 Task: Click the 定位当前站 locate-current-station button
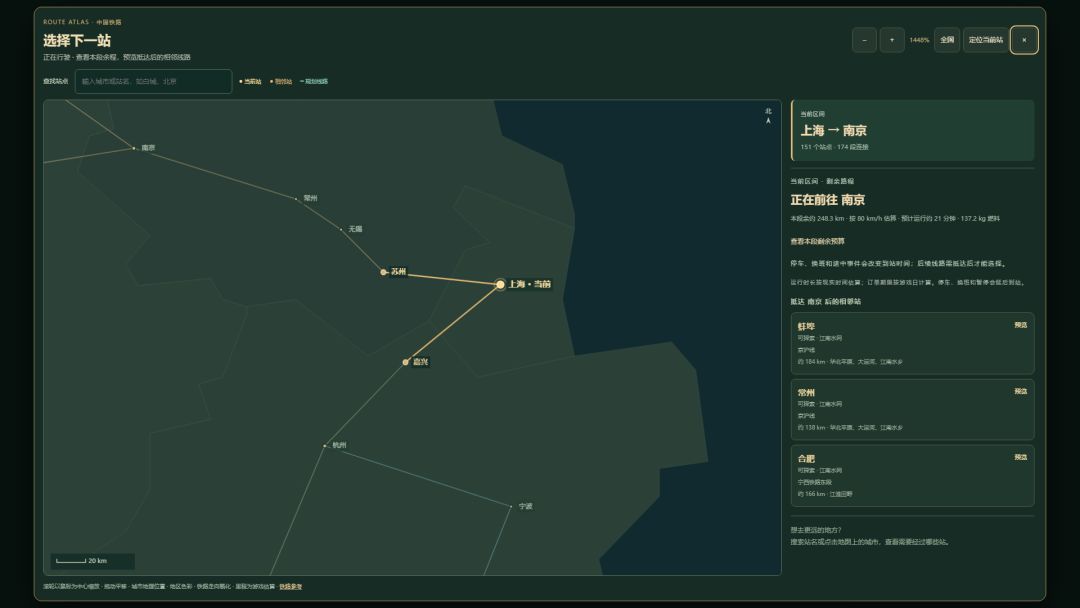pos(986,40)
